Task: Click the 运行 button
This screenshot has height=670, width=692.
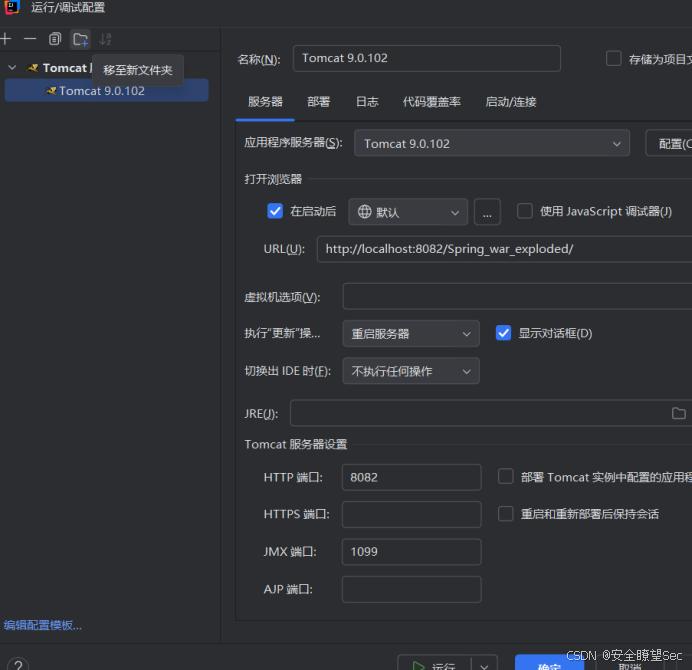Action: [435, 665]
